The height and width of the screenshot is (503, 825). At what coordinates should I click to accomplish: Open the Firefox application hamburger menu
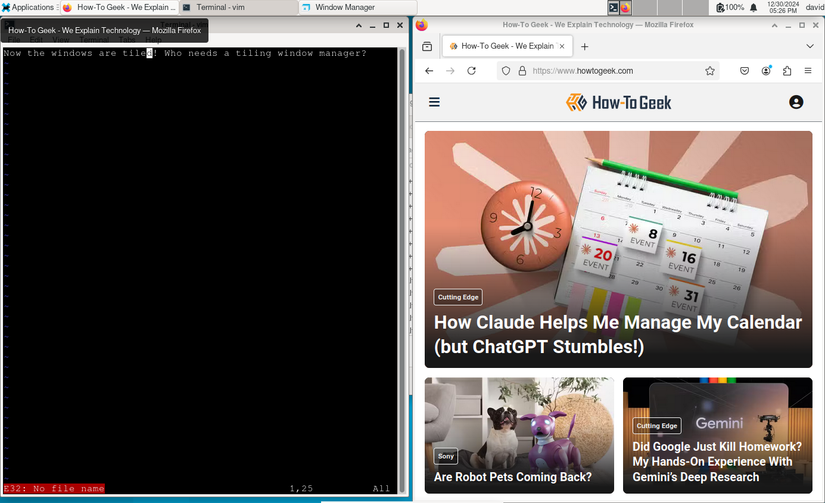click(808, 71)
